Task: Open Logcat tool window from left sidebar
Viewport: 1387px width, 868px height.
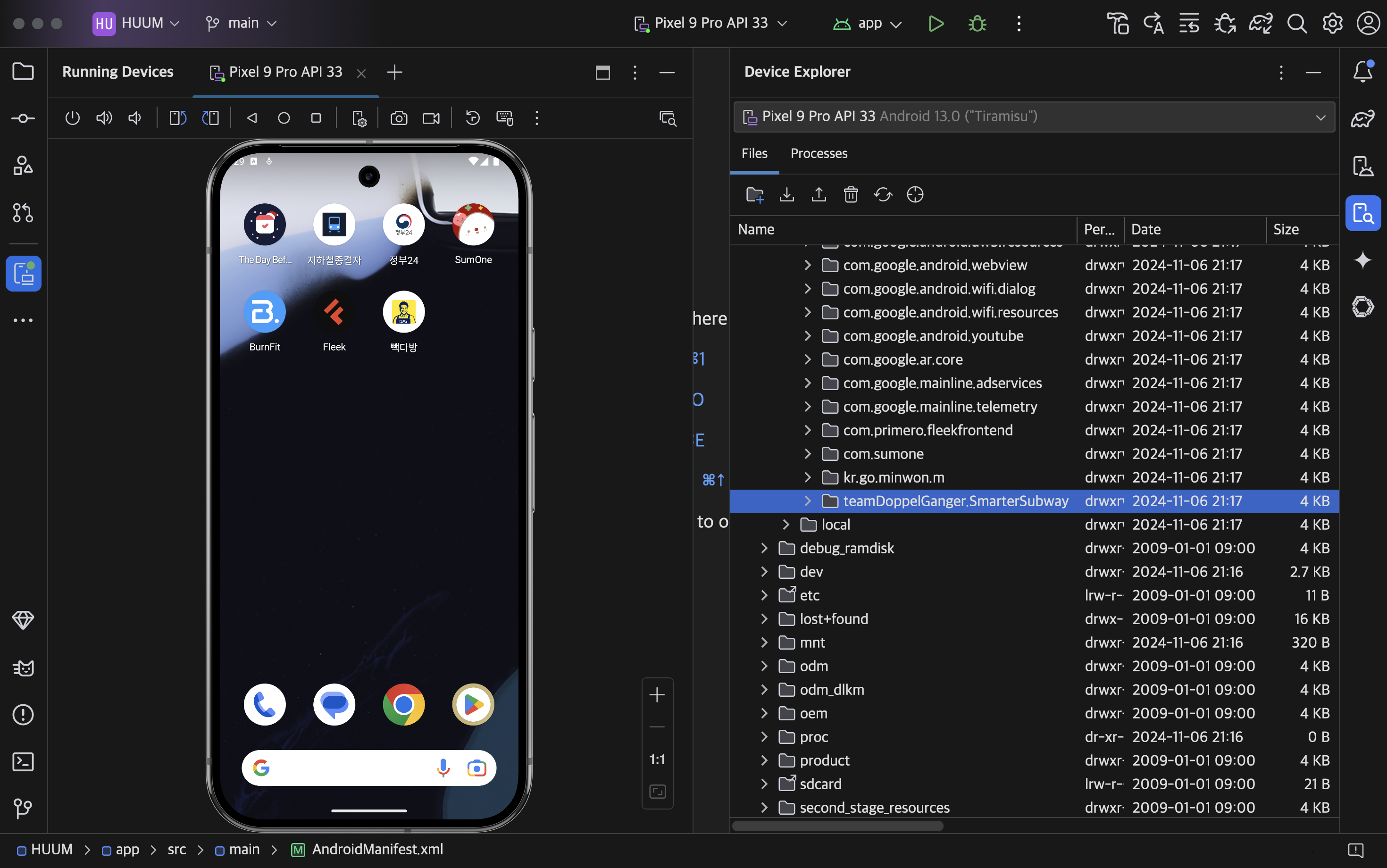Action: pyautogui.click(x=23, y=668)
